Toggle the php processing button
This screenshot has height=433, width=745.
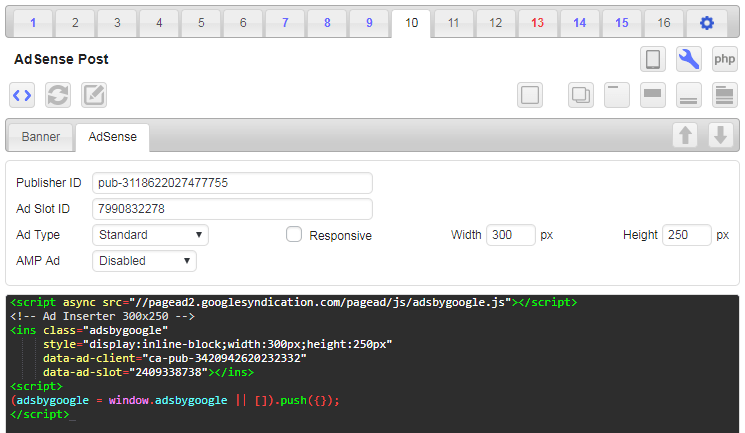tap(725, 59)
